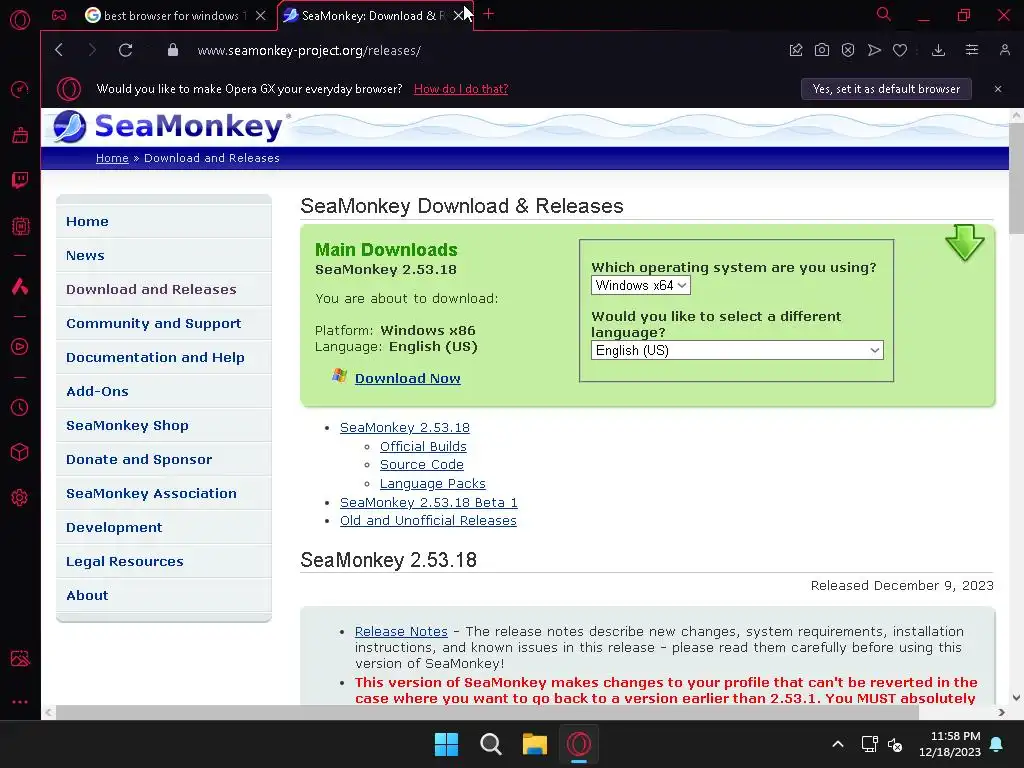Switch to best browser for windows tab

(x=166, y=16)
